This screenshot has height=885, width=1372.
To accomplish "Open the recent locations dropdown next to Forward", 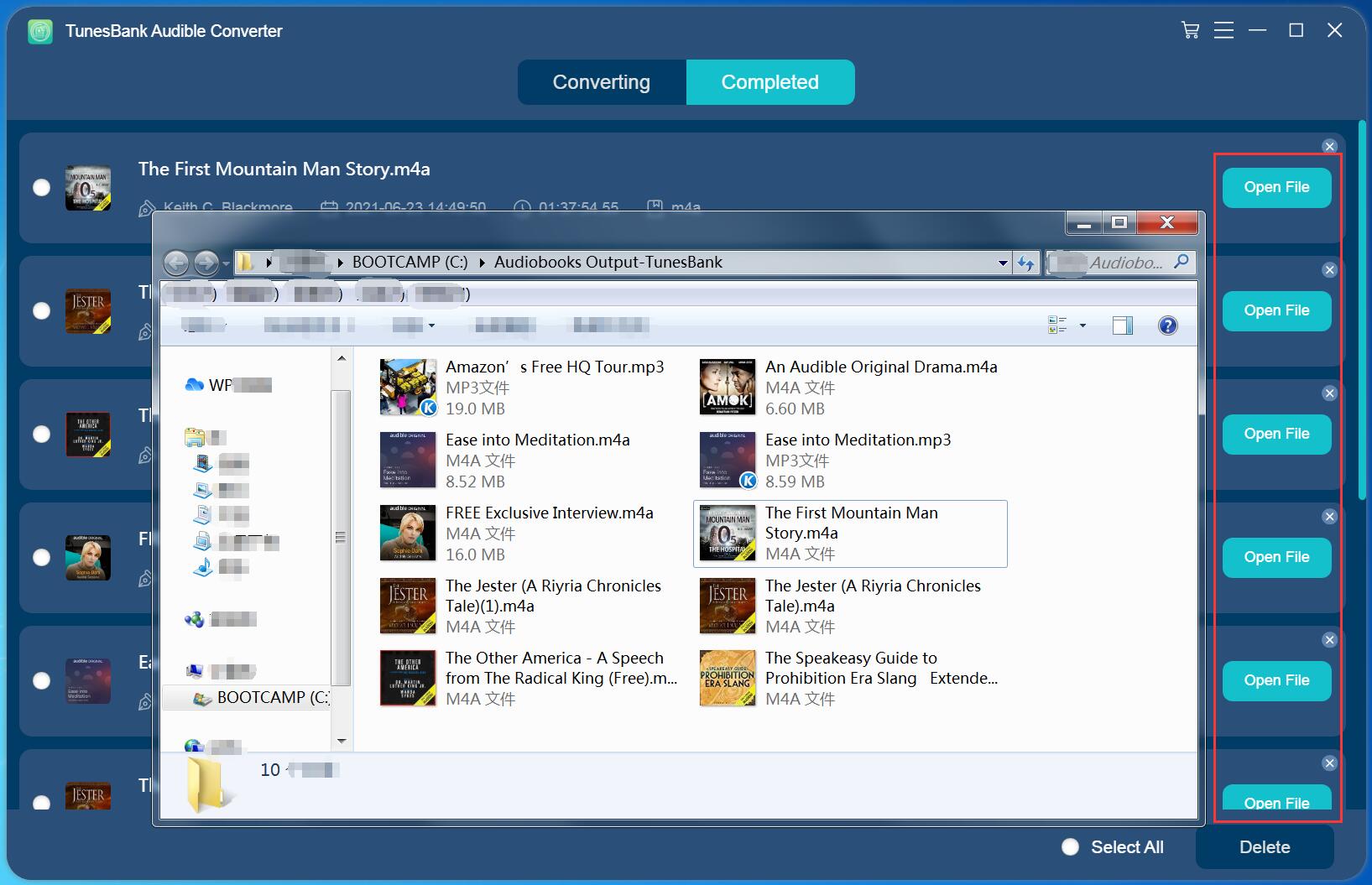I will pyautogui.click(x=226, y=264).
